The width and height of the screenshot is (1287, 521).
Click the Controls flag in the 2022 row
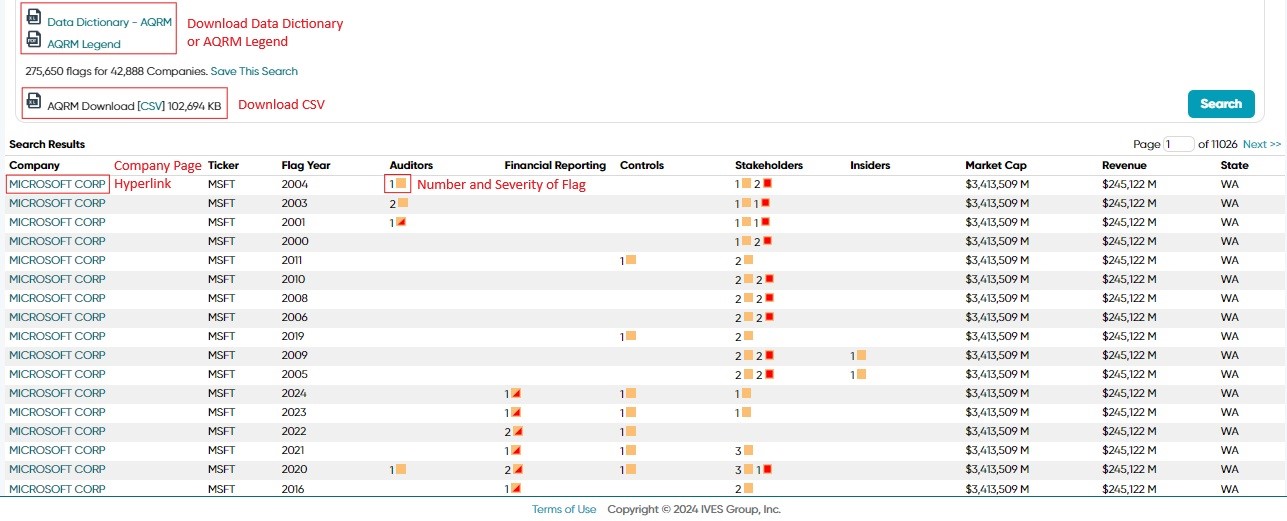(631, 431)
